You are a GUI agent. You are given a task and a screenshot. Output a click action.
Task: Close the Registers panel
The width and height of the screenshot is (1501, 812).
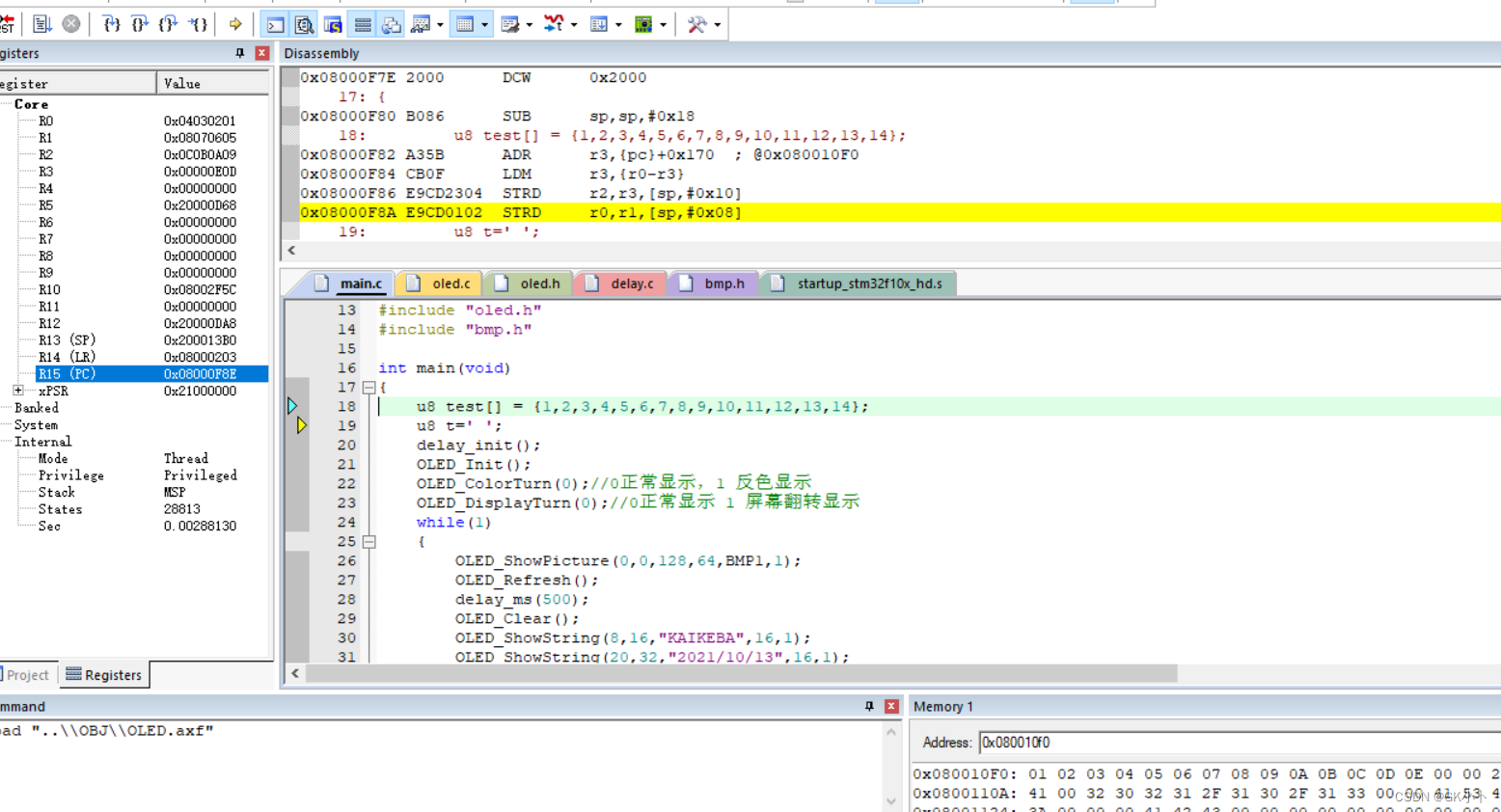[x=261, y=53]
